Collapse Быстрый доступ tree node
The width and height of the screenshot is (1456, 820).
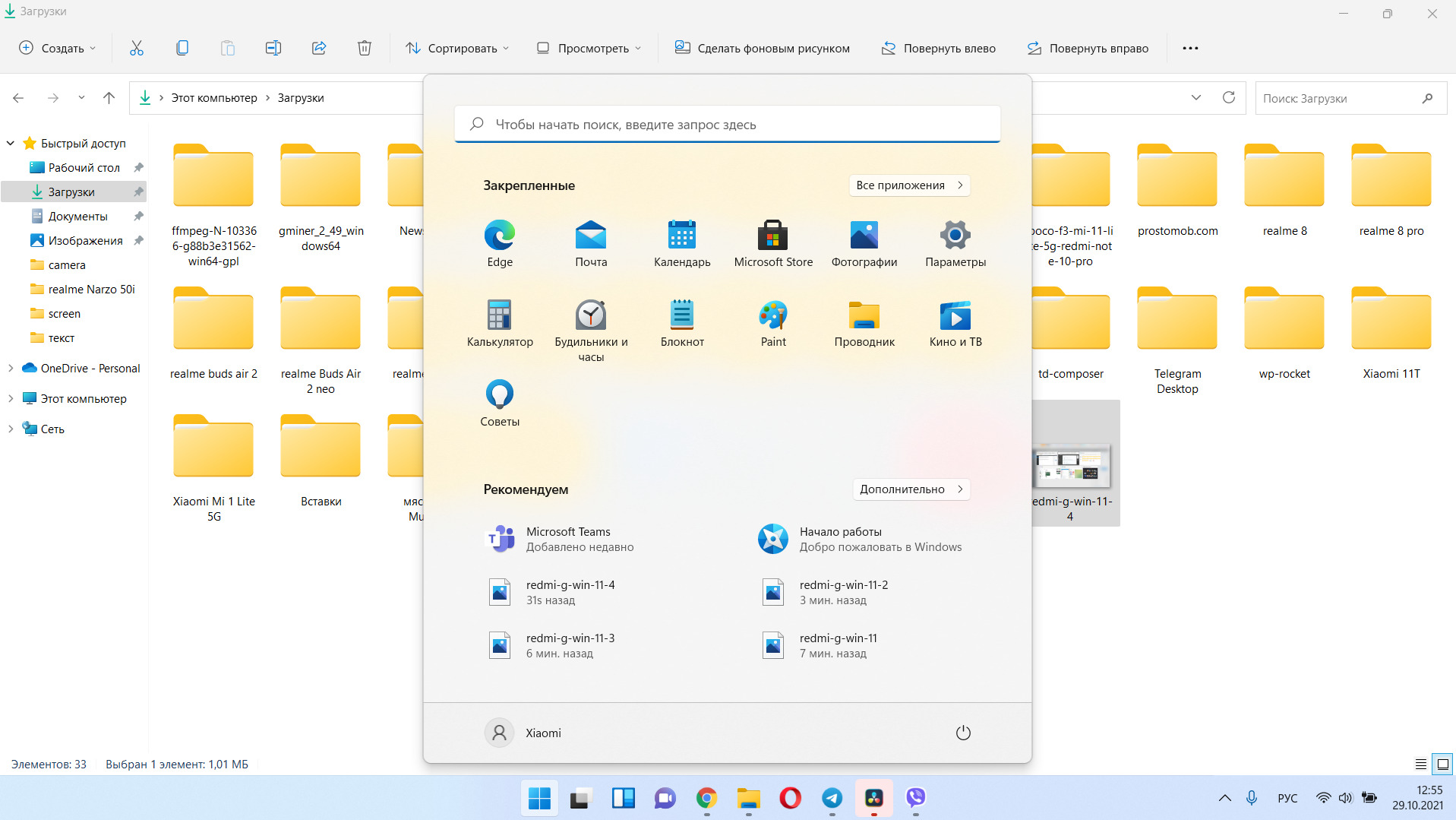pyautogui.click(x=10, y=143)
